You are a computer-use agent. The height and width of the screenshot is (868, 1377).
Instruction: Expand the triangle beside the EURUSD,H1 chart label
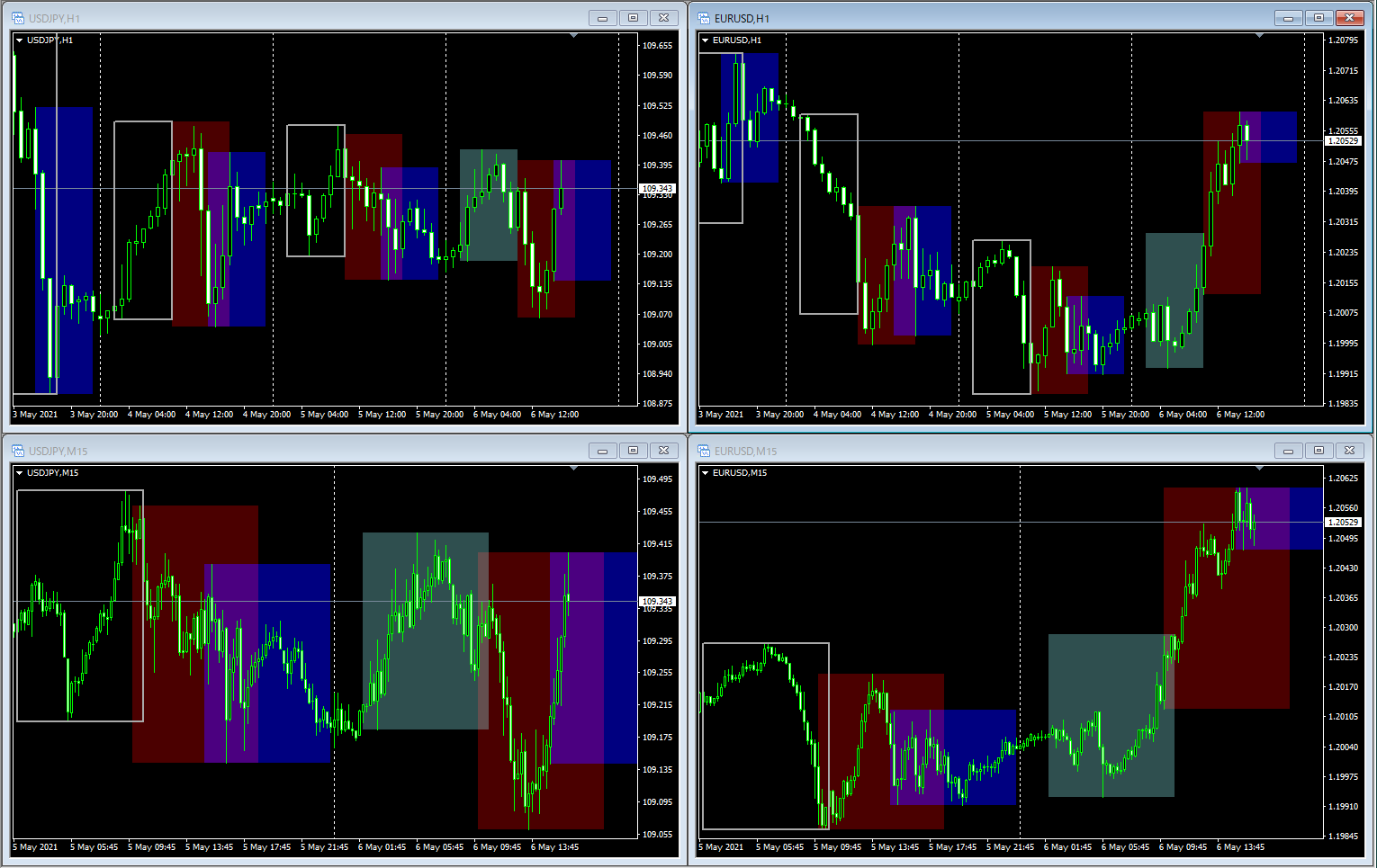pos(706,40)
